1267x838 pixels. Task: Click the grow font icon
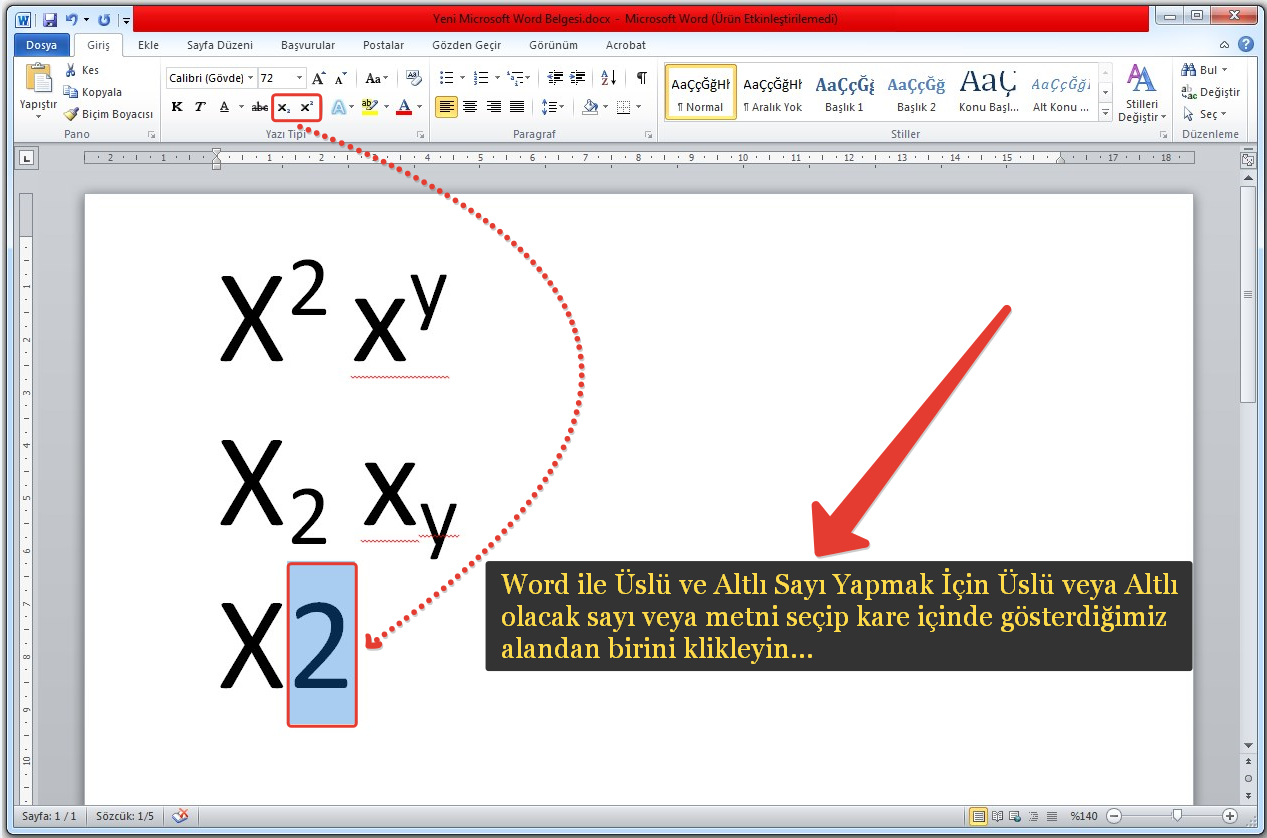point(319,78)
